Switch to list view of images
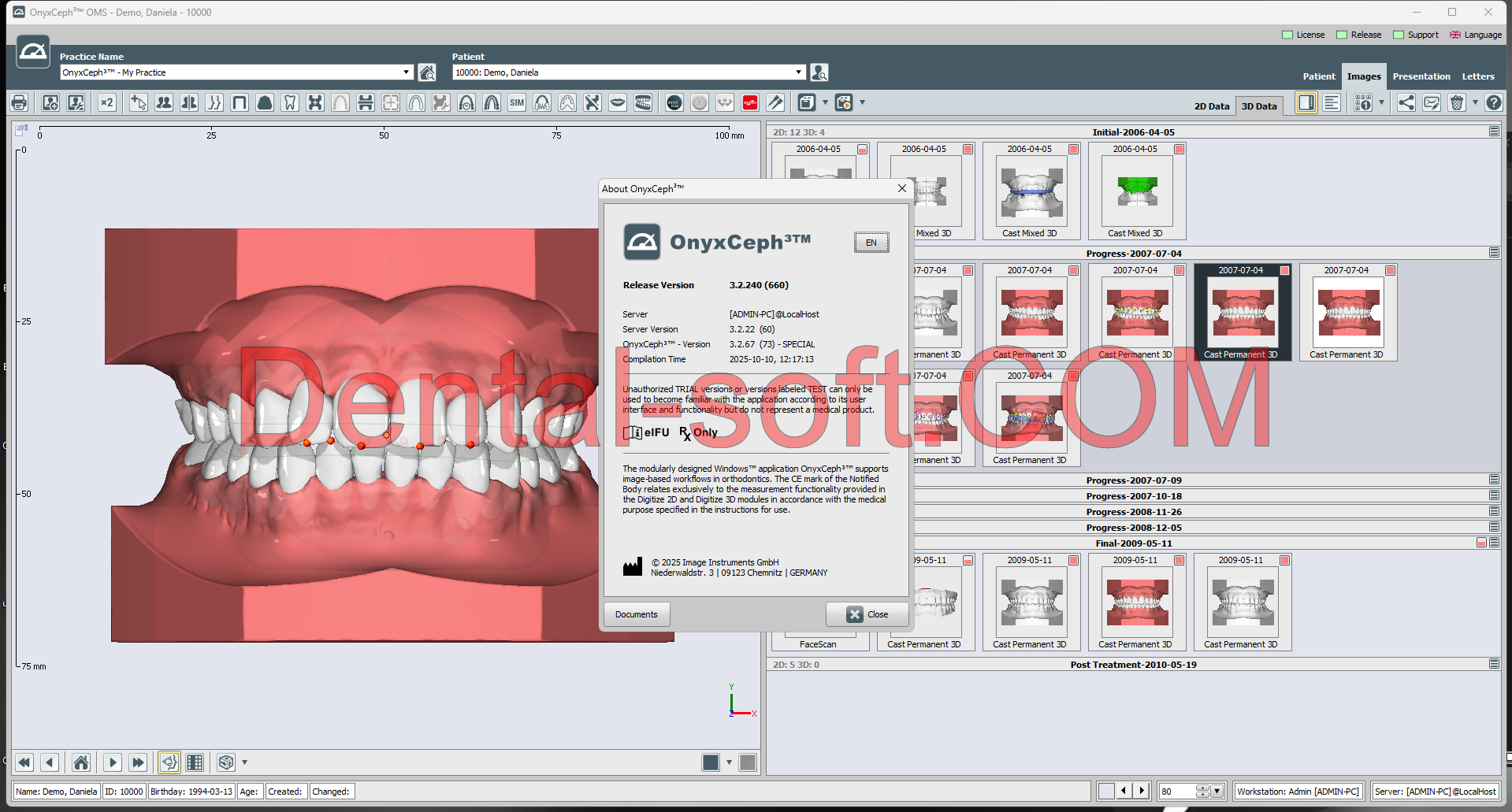This screenshot has height=812, width=1512. click(x=1332, y=102)
